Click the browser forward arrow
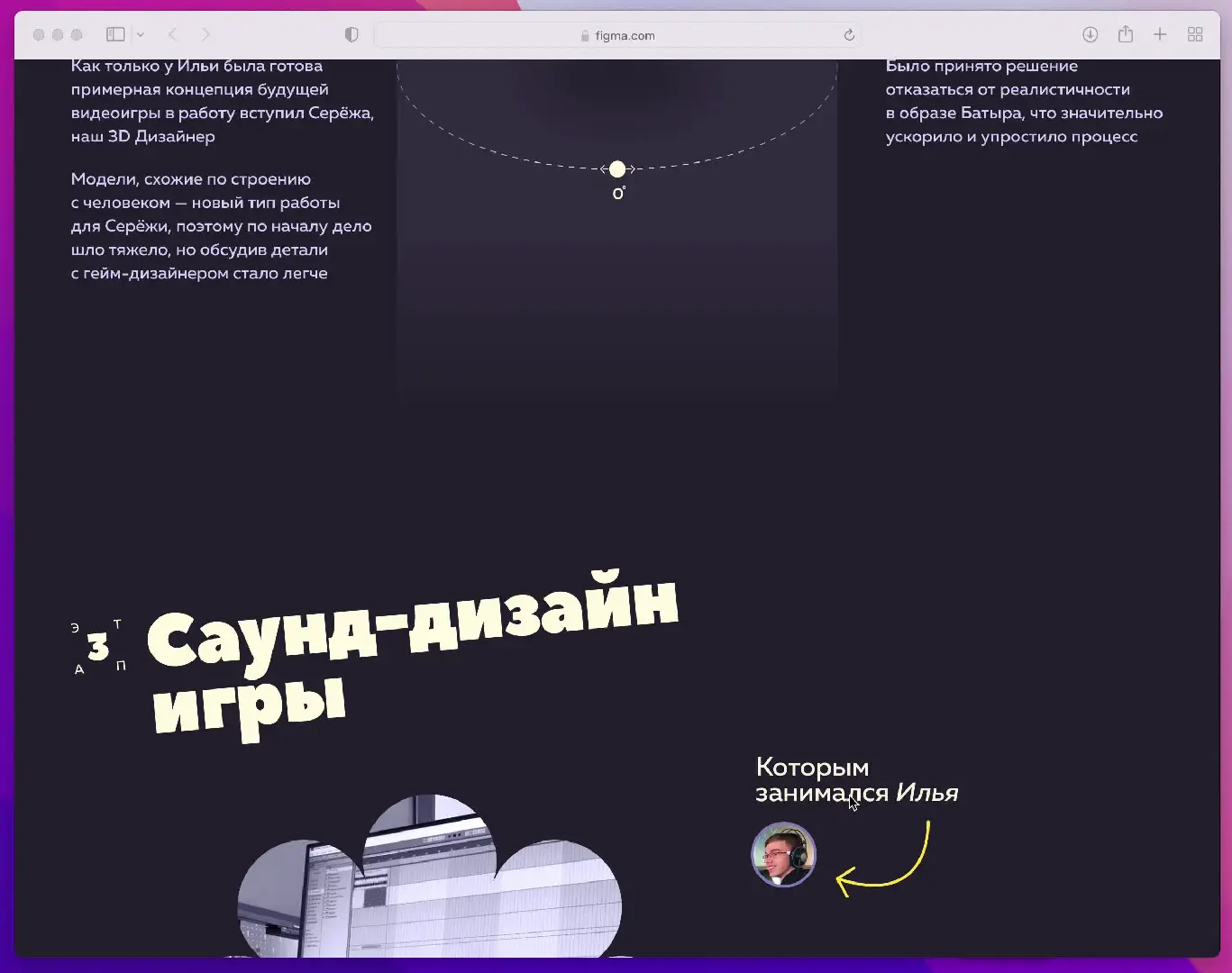Screen dimensions: 1232x973 [205, 34]
